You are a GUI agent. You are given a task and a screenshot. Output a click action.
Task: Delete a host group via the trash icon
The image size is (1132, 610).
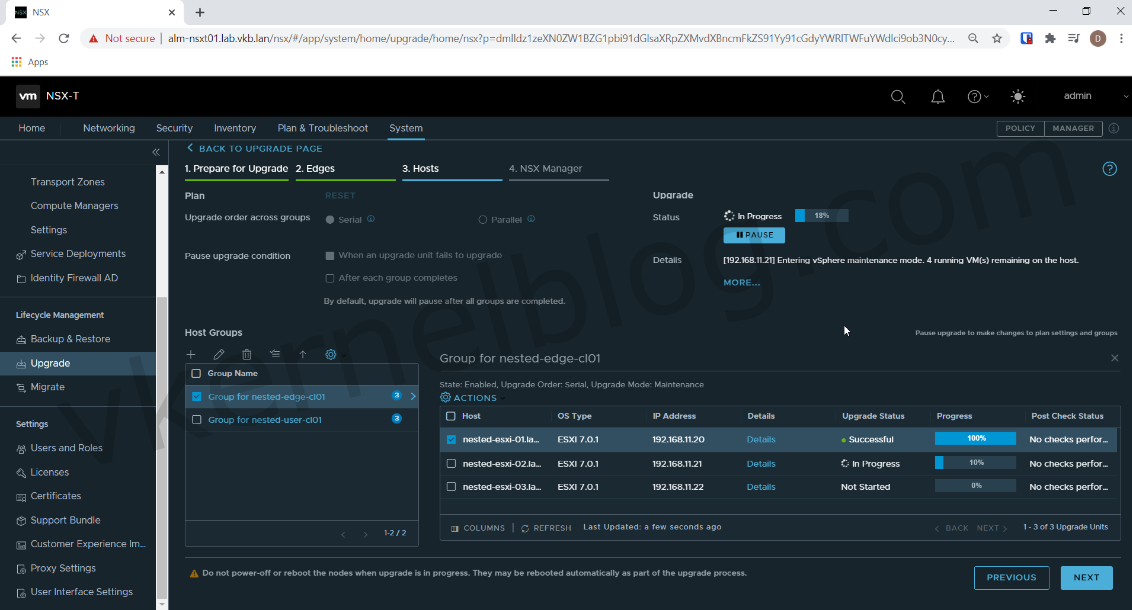[246, 354]
